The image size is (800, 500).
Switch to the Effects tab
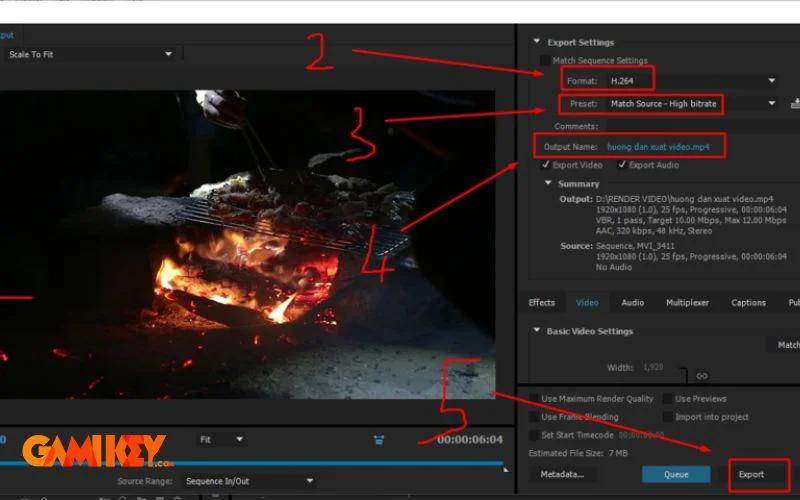[541, 303]
